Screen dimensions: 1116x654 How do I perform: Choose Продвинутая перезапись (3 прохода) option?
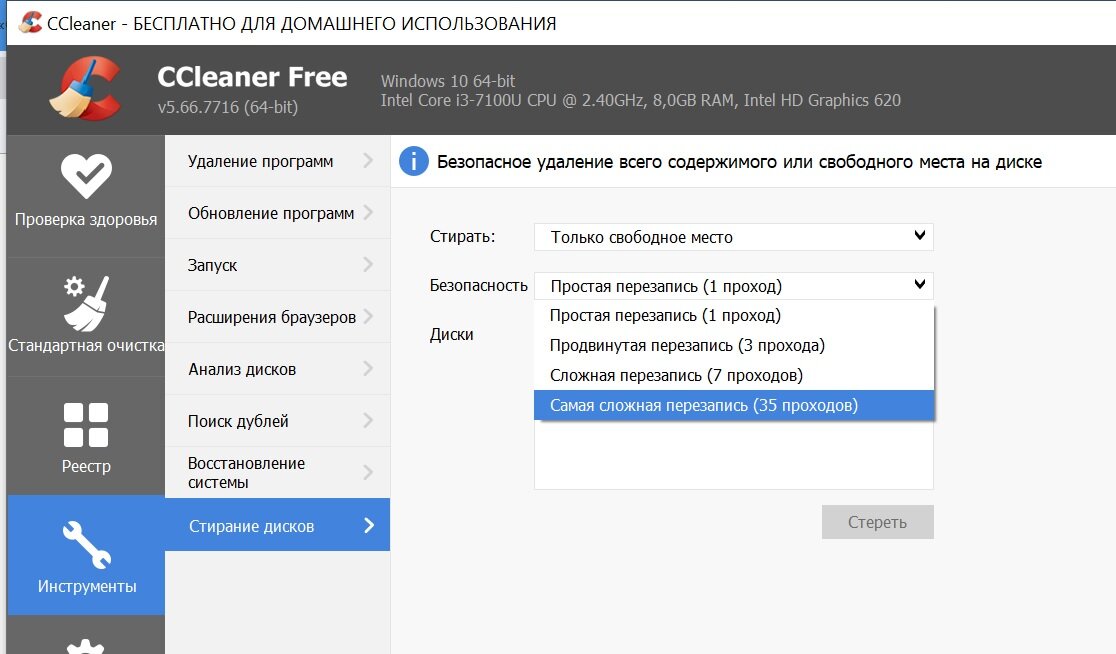click(x=734, y=345)
